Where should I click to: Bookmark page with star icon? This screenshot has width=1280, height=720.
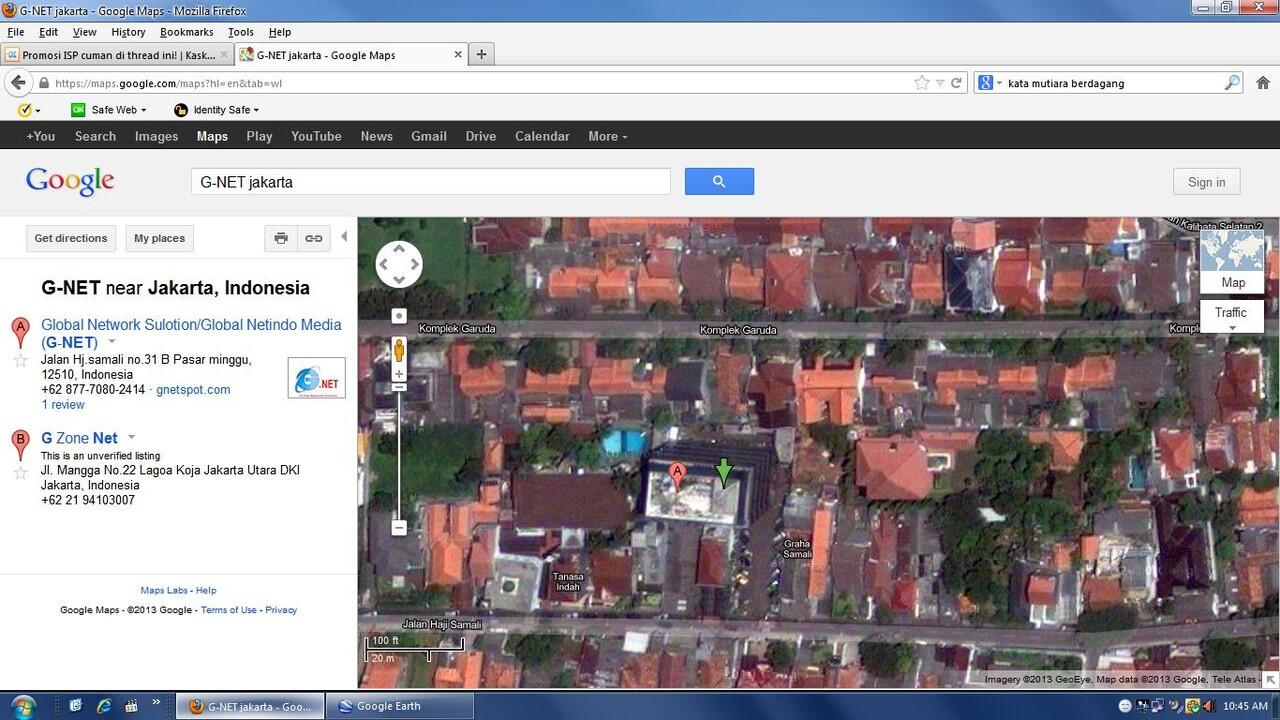point(922,83)
